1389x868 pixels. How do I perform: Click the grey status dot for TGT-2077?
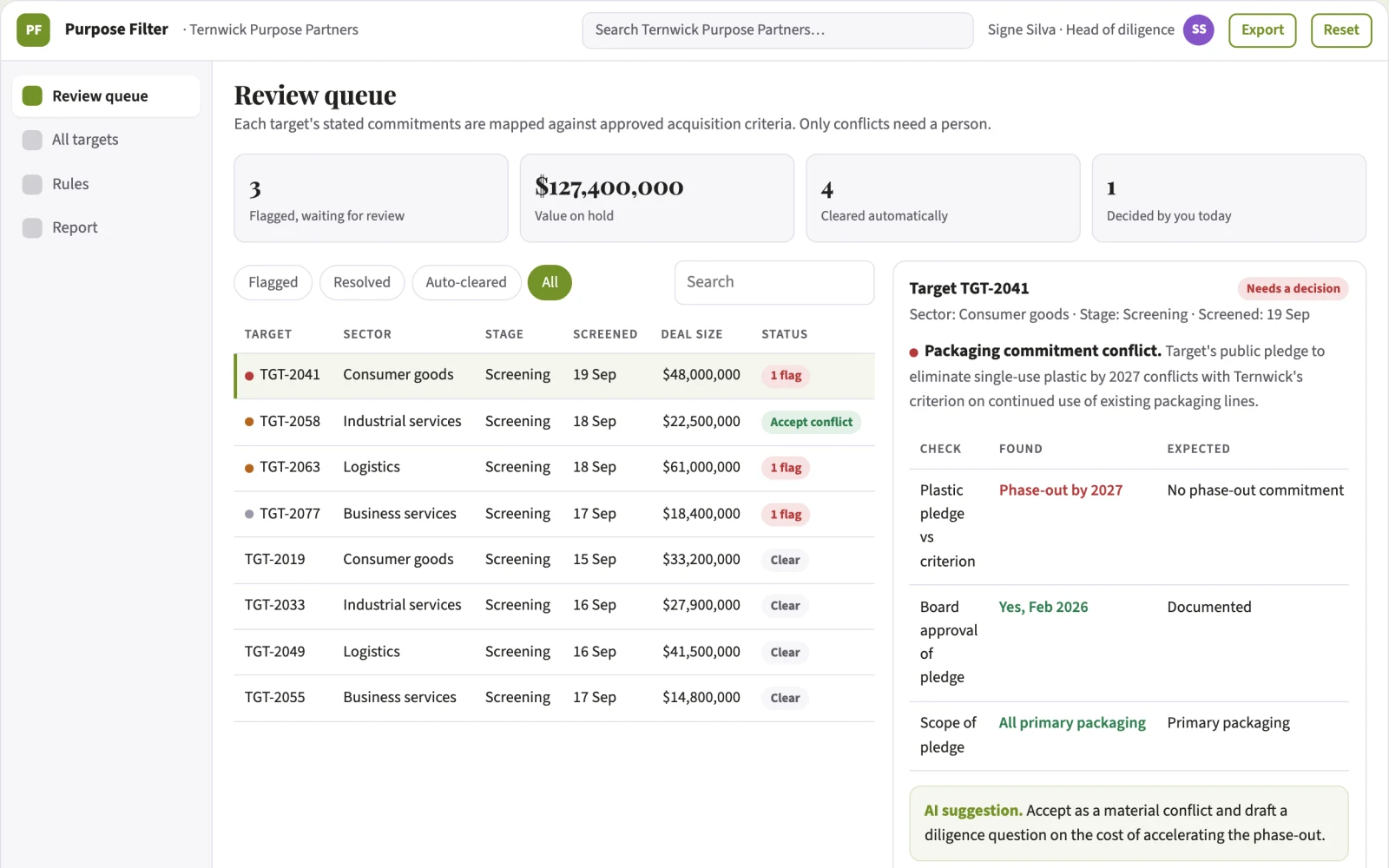coord(249,514)
